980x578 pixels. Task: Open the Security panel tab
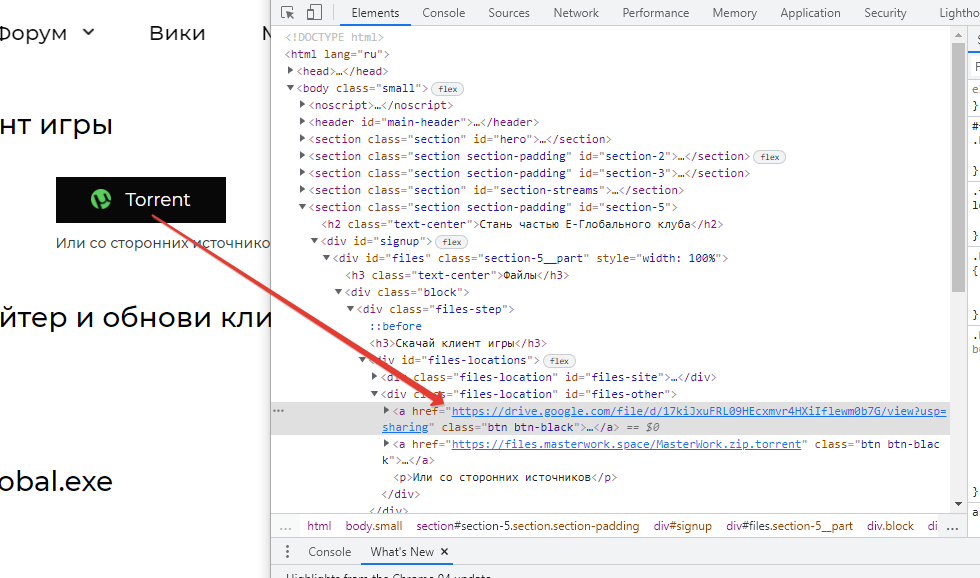(x=885, y=12)
